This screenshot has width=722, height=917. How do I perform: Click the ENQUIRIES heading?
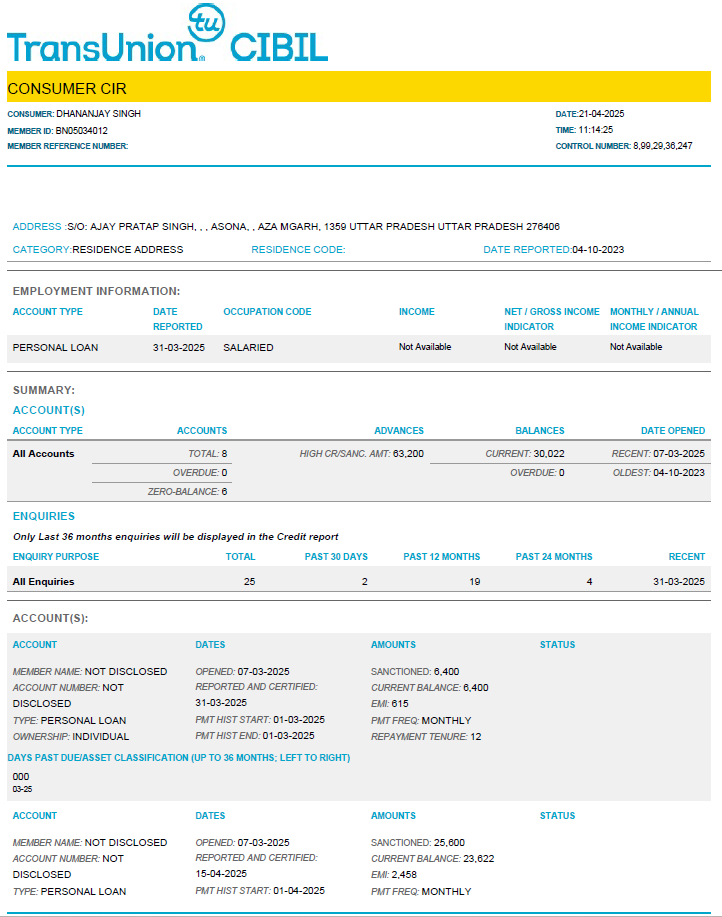coord(44,516)
